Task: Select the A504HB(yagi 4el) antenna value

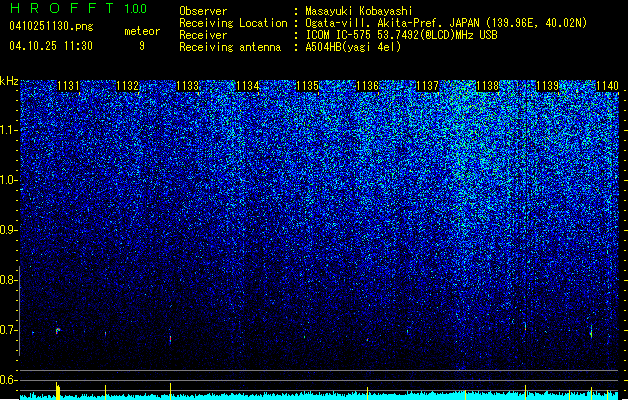Action: [x=353, y=47]
